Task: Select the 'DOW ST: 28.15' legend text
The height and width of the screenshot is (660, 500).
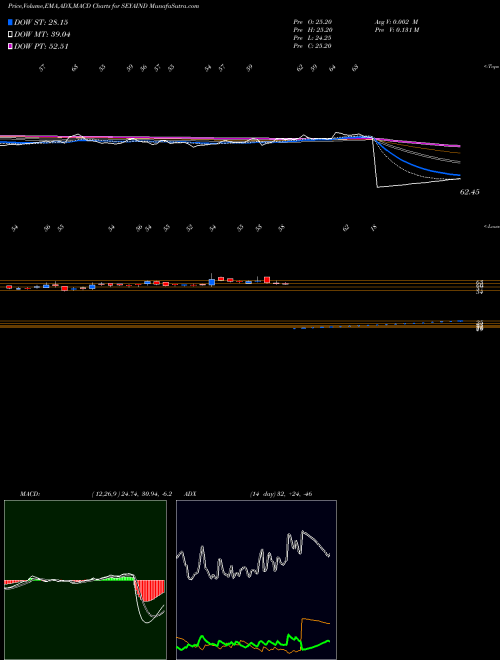Action: click(x=41, y=22)
